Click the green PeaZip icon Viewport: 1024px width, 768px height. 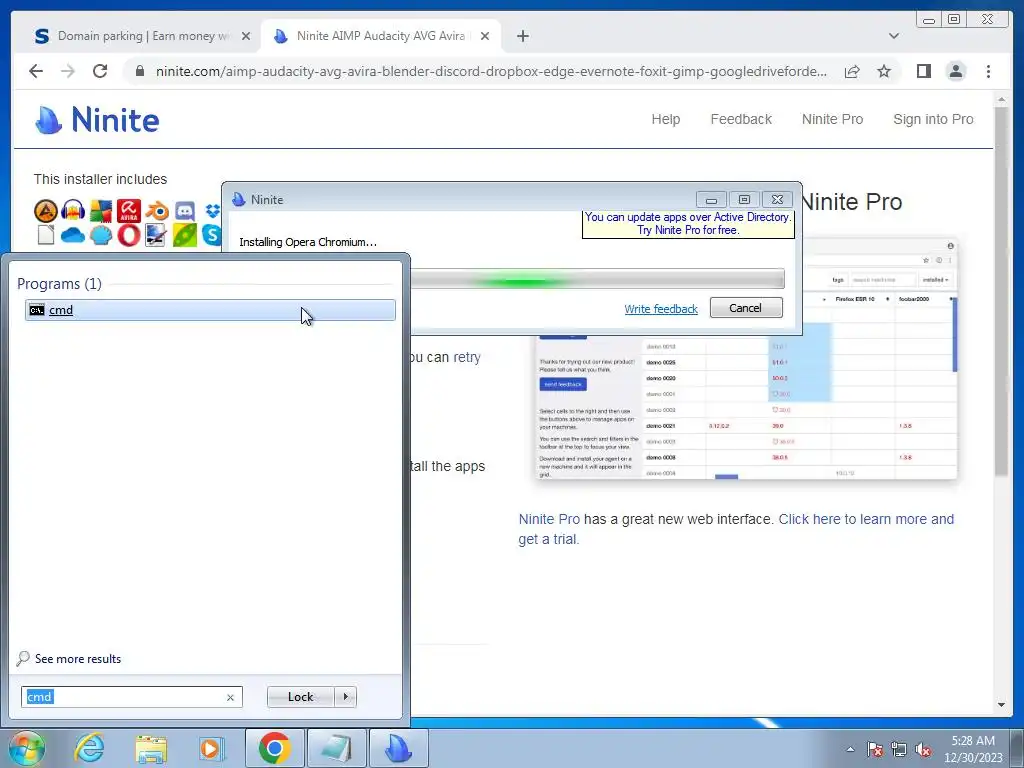[x=185, y=235]
